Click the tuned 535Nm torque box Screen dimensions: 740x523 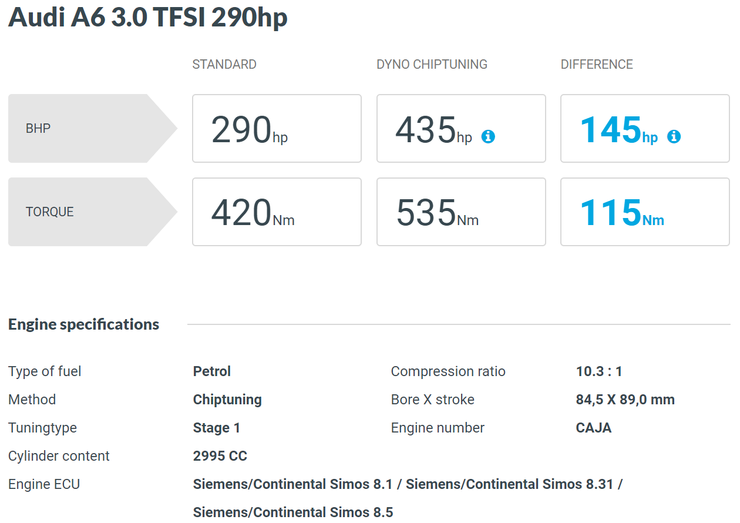(x=461, y=212)
